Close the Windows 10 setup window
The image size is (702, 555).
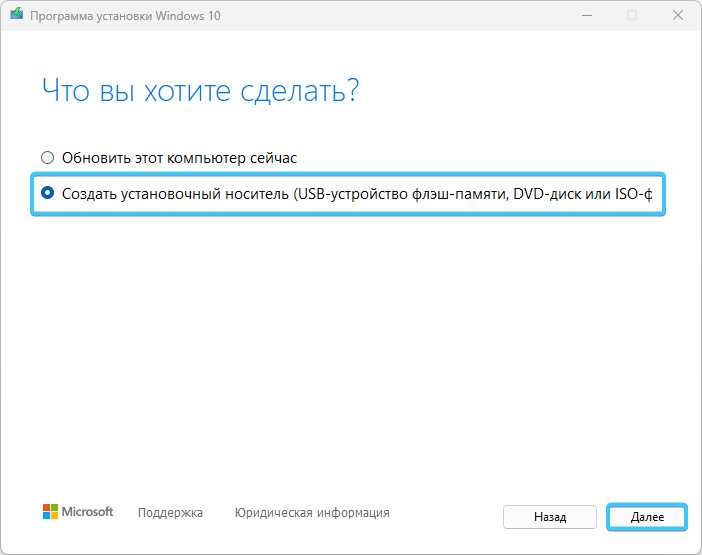tap(678, 15)
